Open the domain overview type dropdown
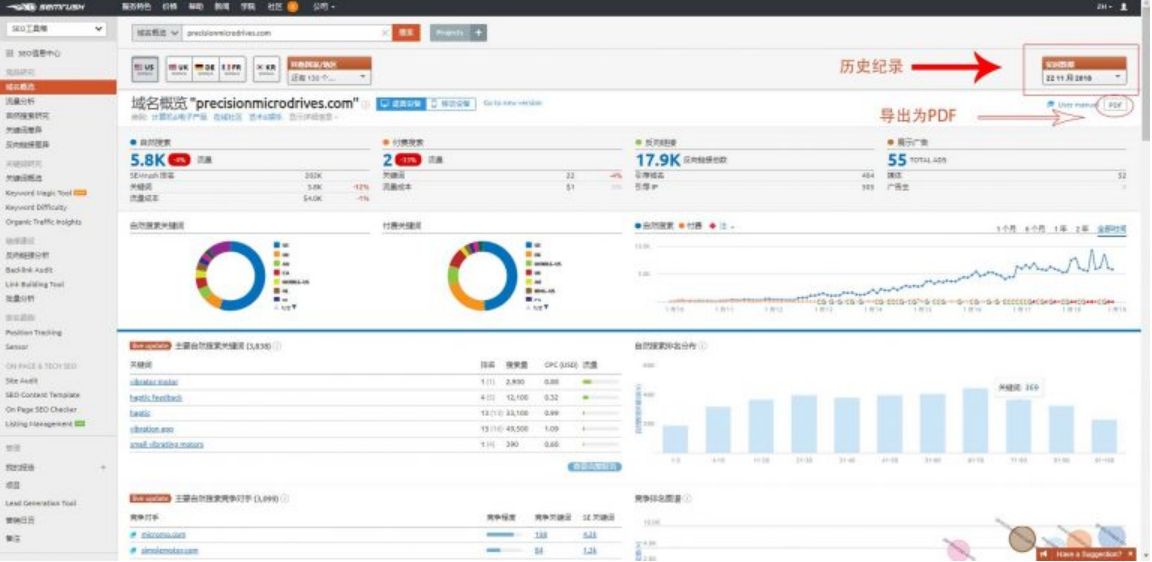Image resolution: width=1152 pixels, height=562 pixels. coord(157,33)
